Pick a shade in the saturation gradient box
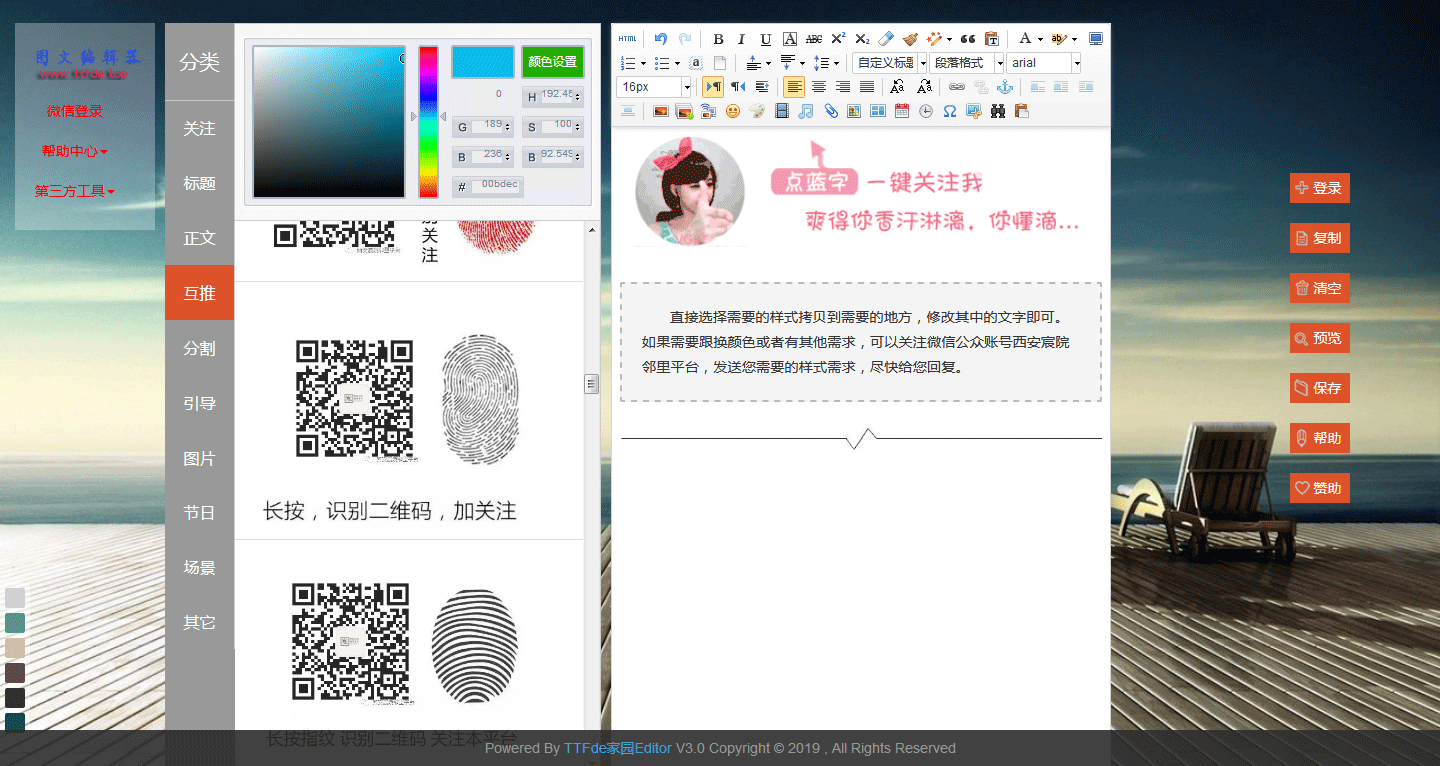Viewport: 1440px width, 766px height. click(x=329, y=122)
